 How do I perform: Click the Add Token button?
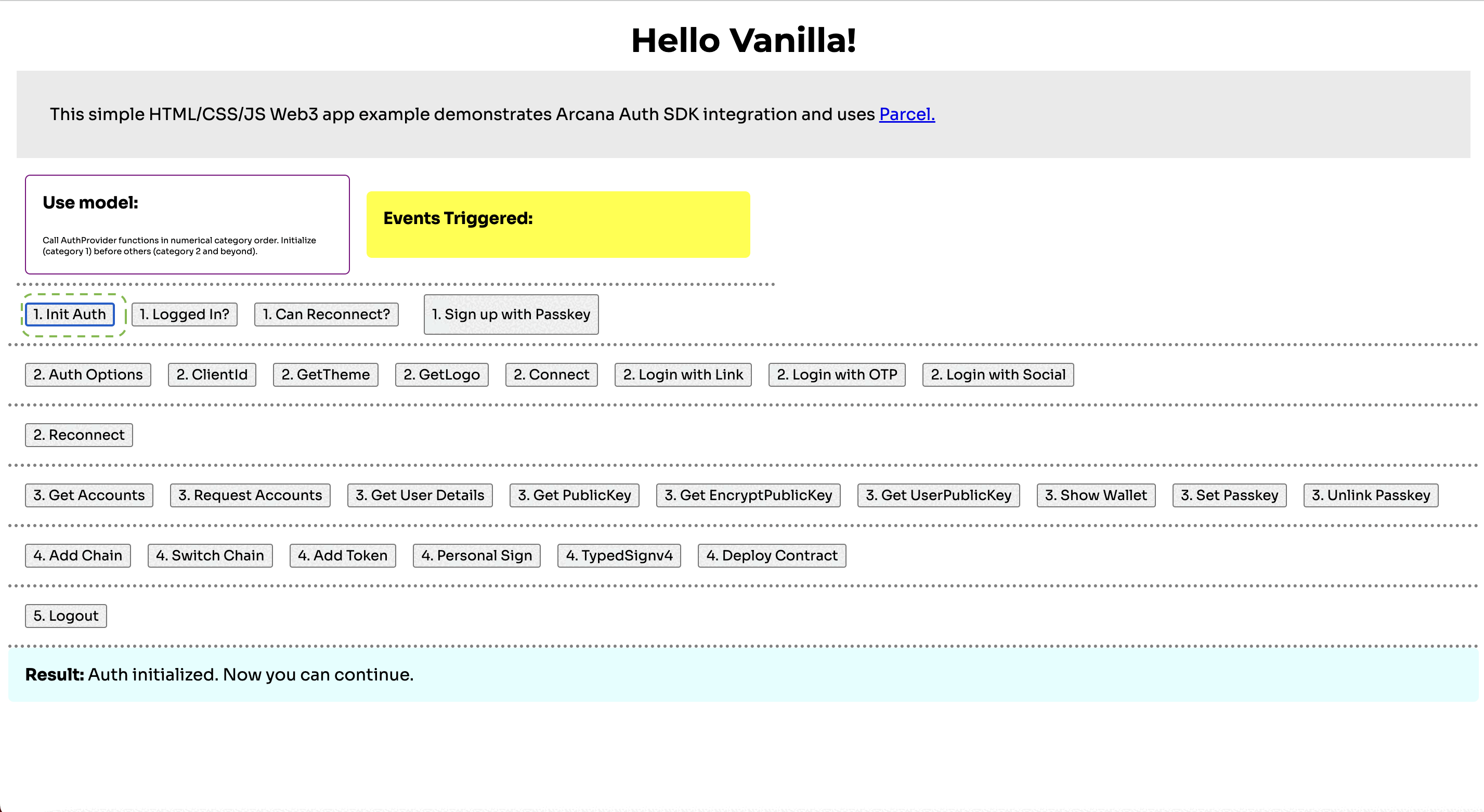click(x=344, y=555)
